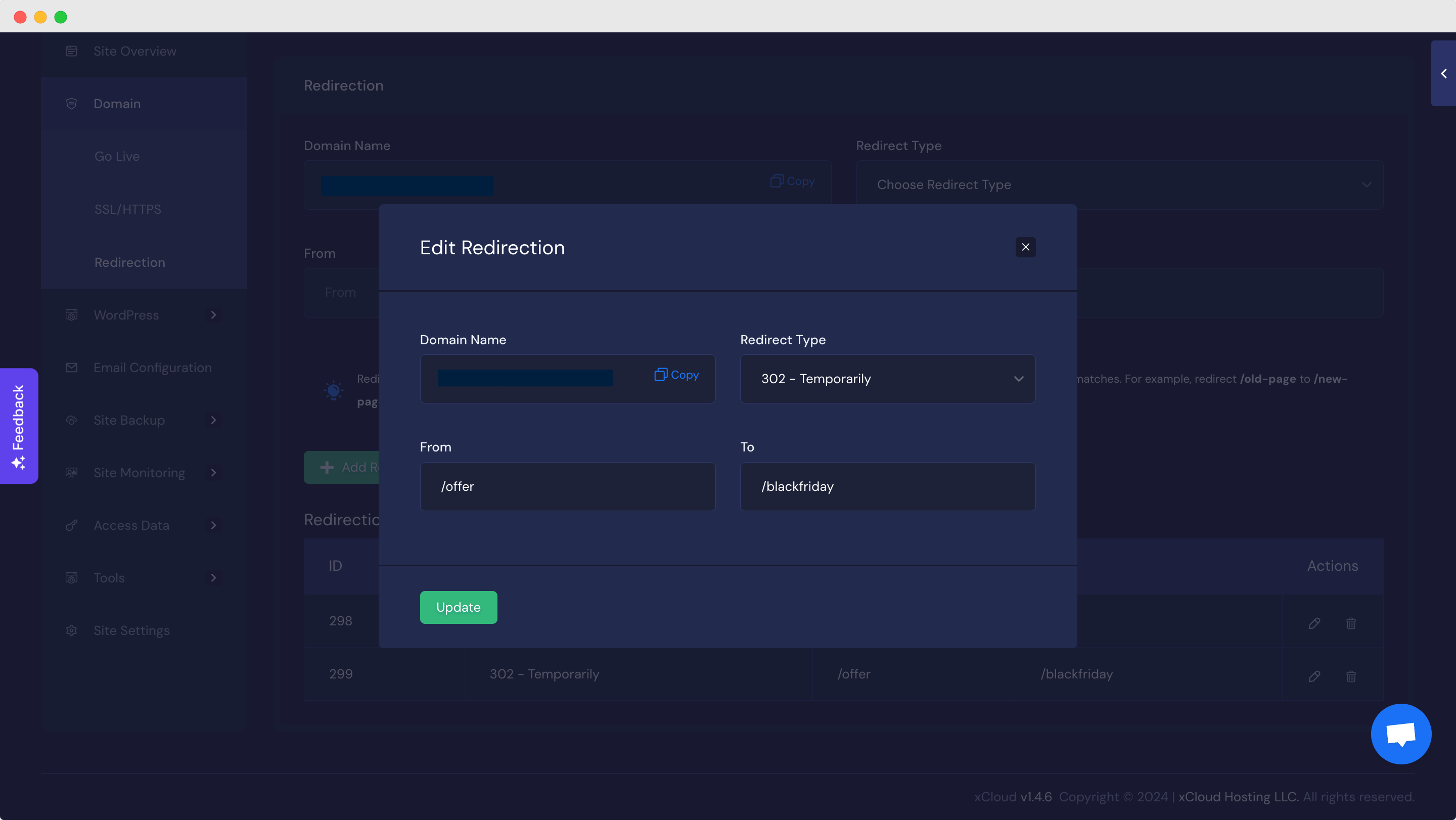Screen dimensions: 1456x820
Task: Click the Site Monitoring icon
Action: tap(72, 473)
